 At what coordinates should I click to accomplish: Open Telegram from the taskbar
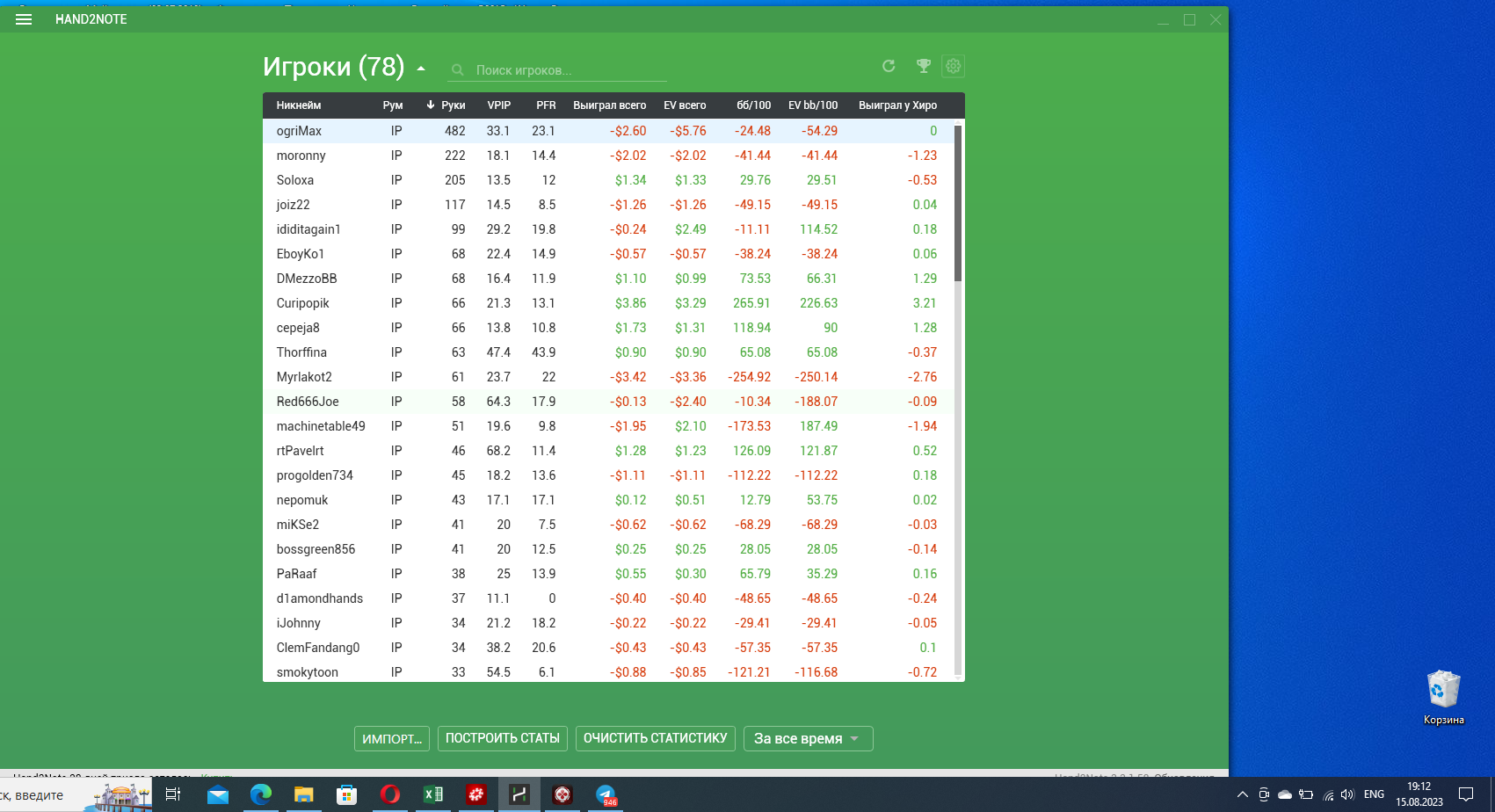pyautogui.click(x=606, y=794)
